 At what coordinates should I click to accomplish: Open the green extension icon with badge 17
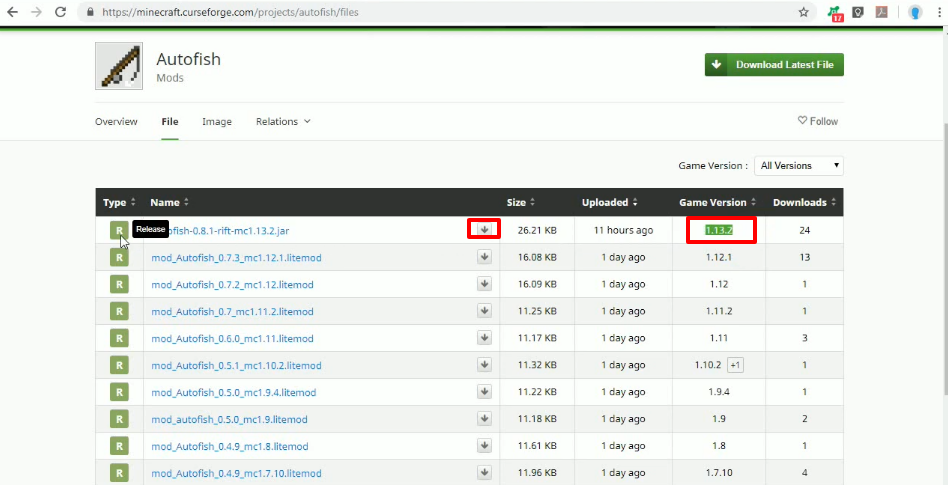(x=835, y=13)
